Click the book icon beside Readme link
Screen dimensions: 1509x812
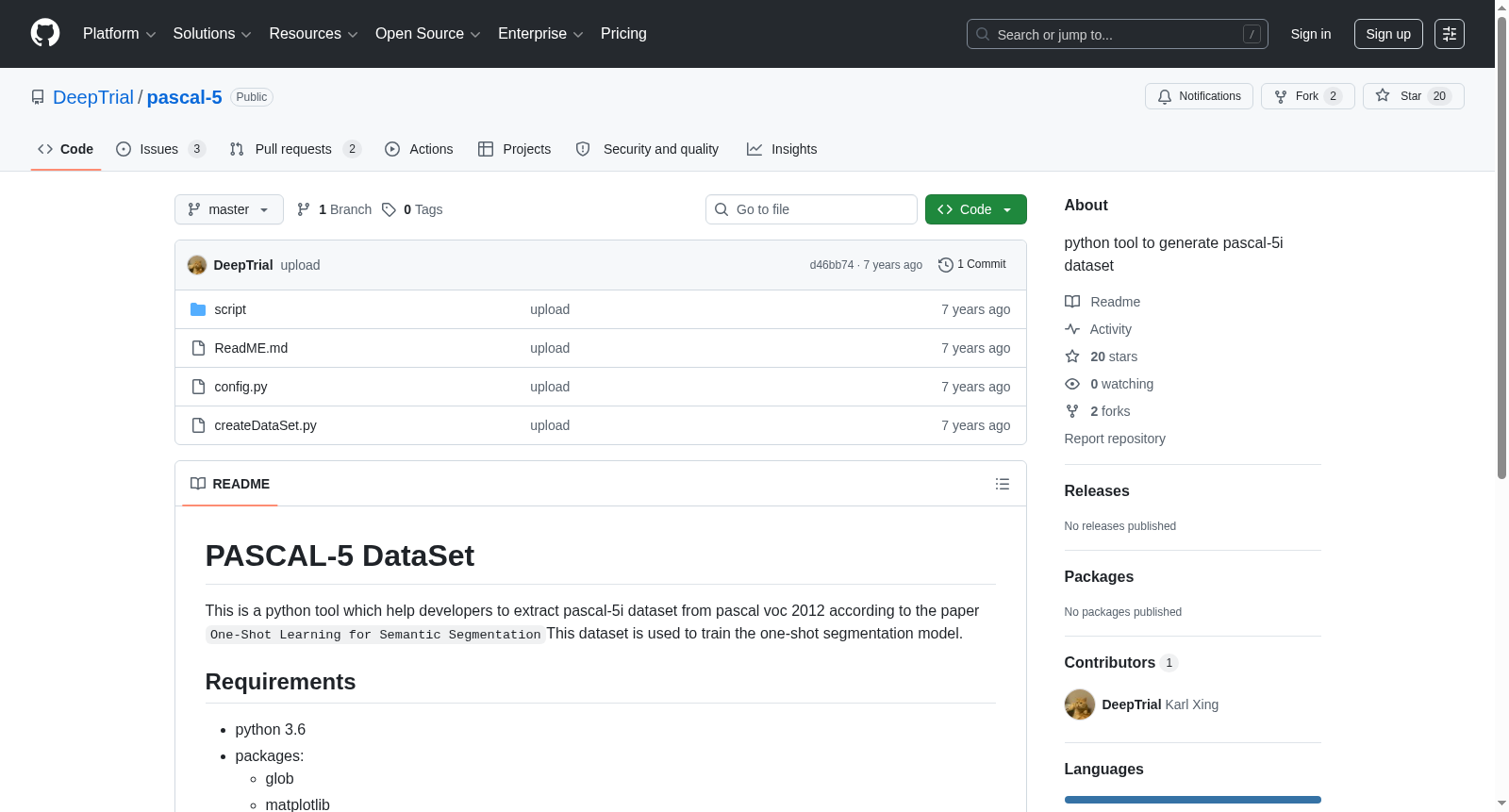tap(1072, 302)
